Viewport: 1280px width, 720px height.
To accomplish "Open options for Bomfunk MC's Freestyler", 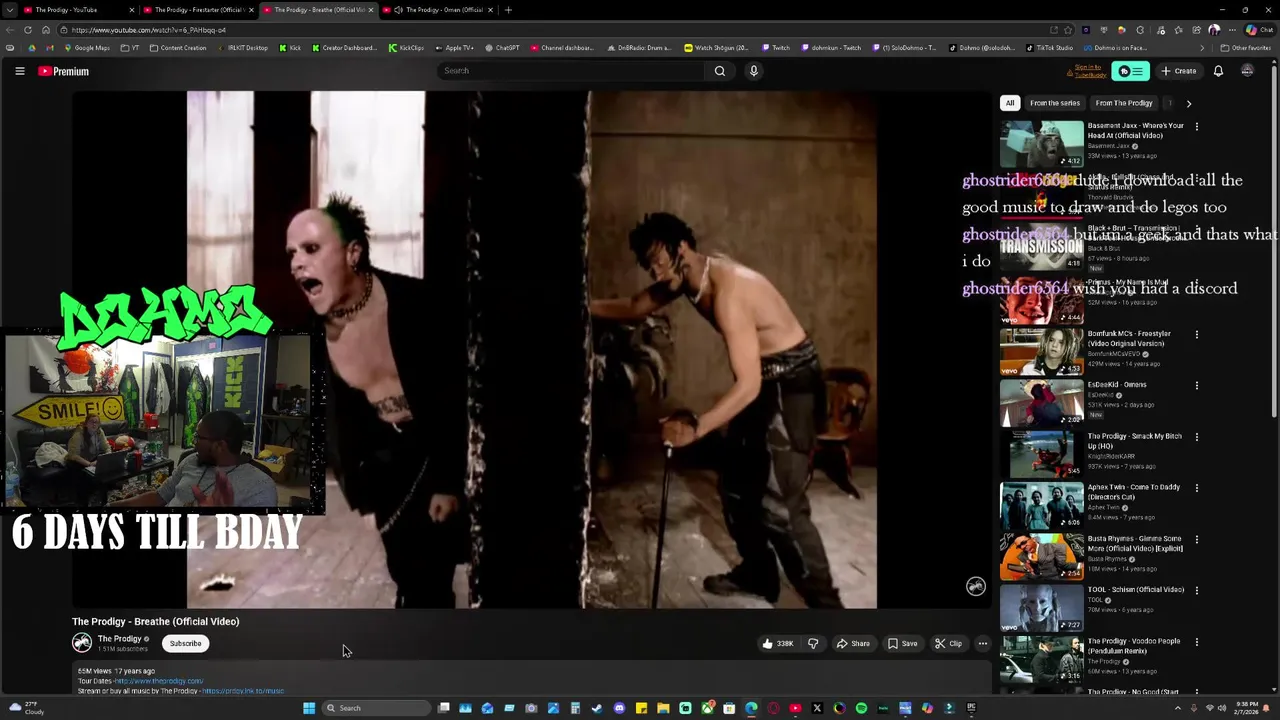I will (1196, 335).
